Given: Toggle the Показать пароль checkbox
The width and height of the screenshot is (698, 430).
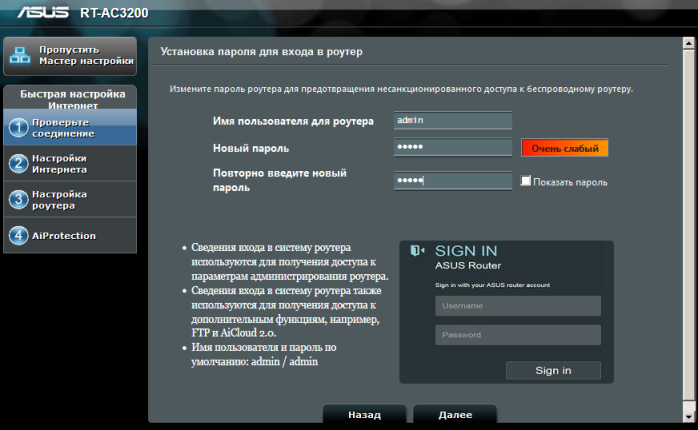Looking at the screenshot, I should (526, 181).
